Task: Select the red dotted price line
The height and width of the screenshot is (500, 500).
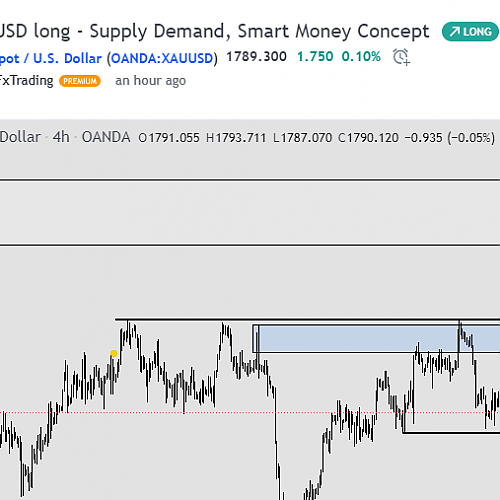Action: click(250, 413)
